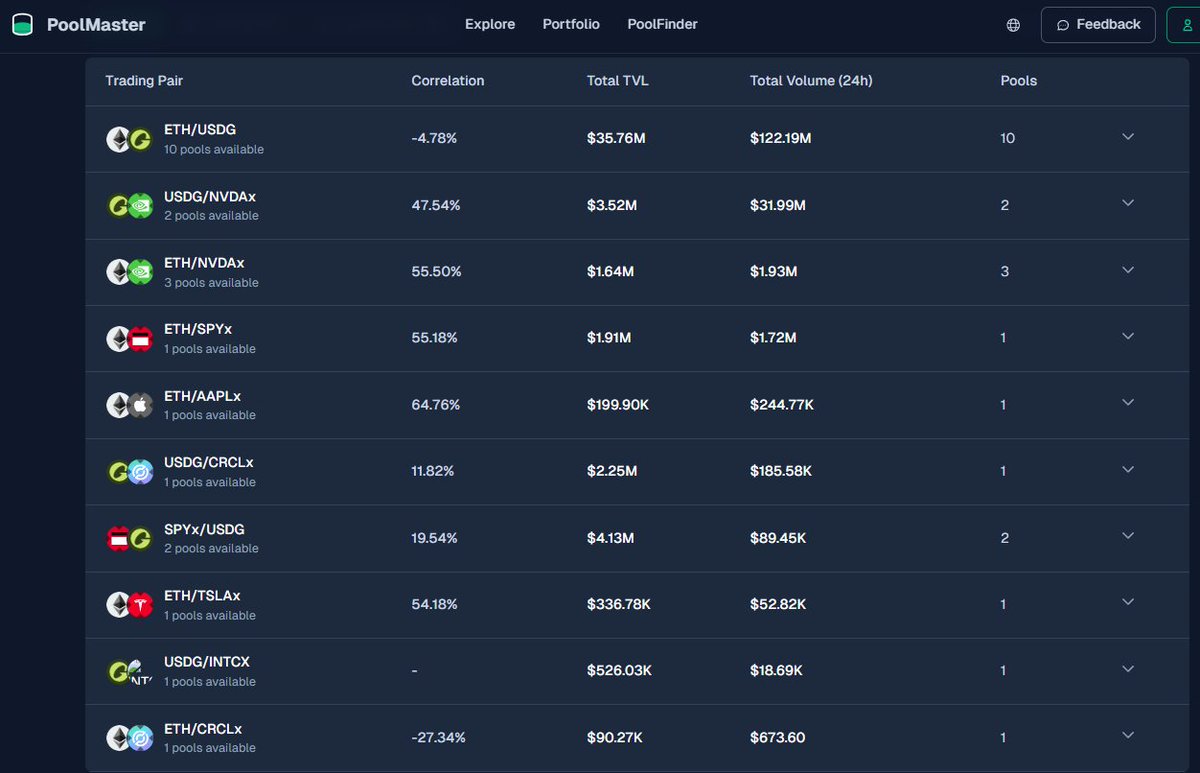The width and height of the screenshot is (1200, 773).
Task: Open the language globe icon
Action: point(1013,25)
